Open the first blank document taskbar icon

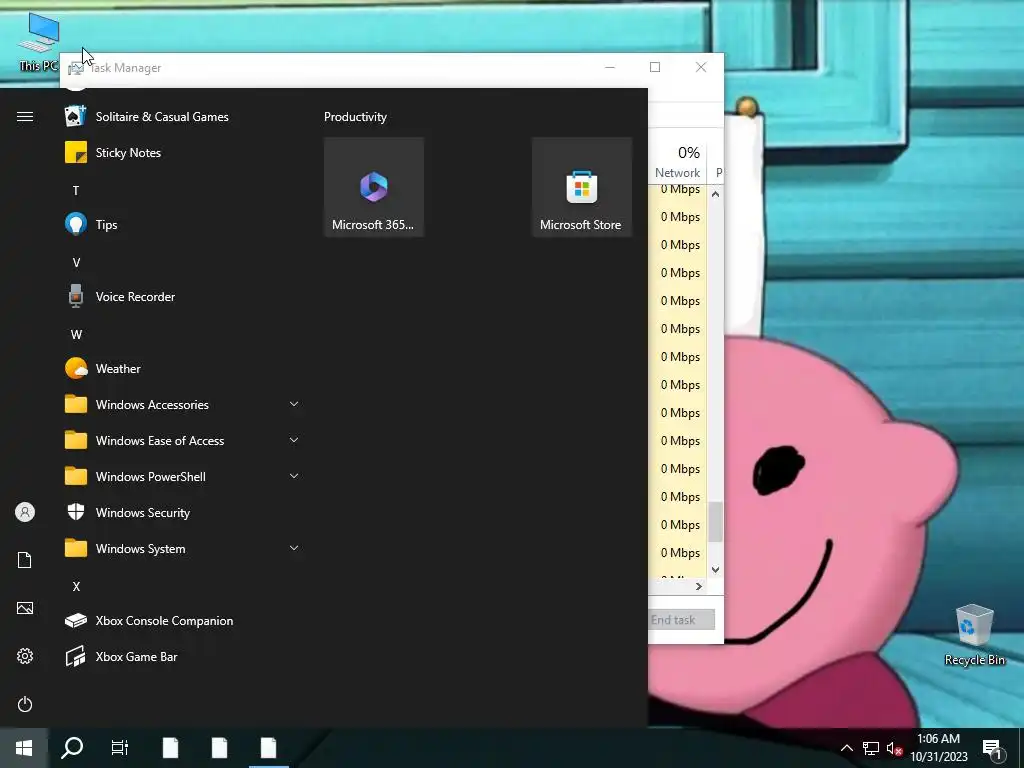(170, 748)
